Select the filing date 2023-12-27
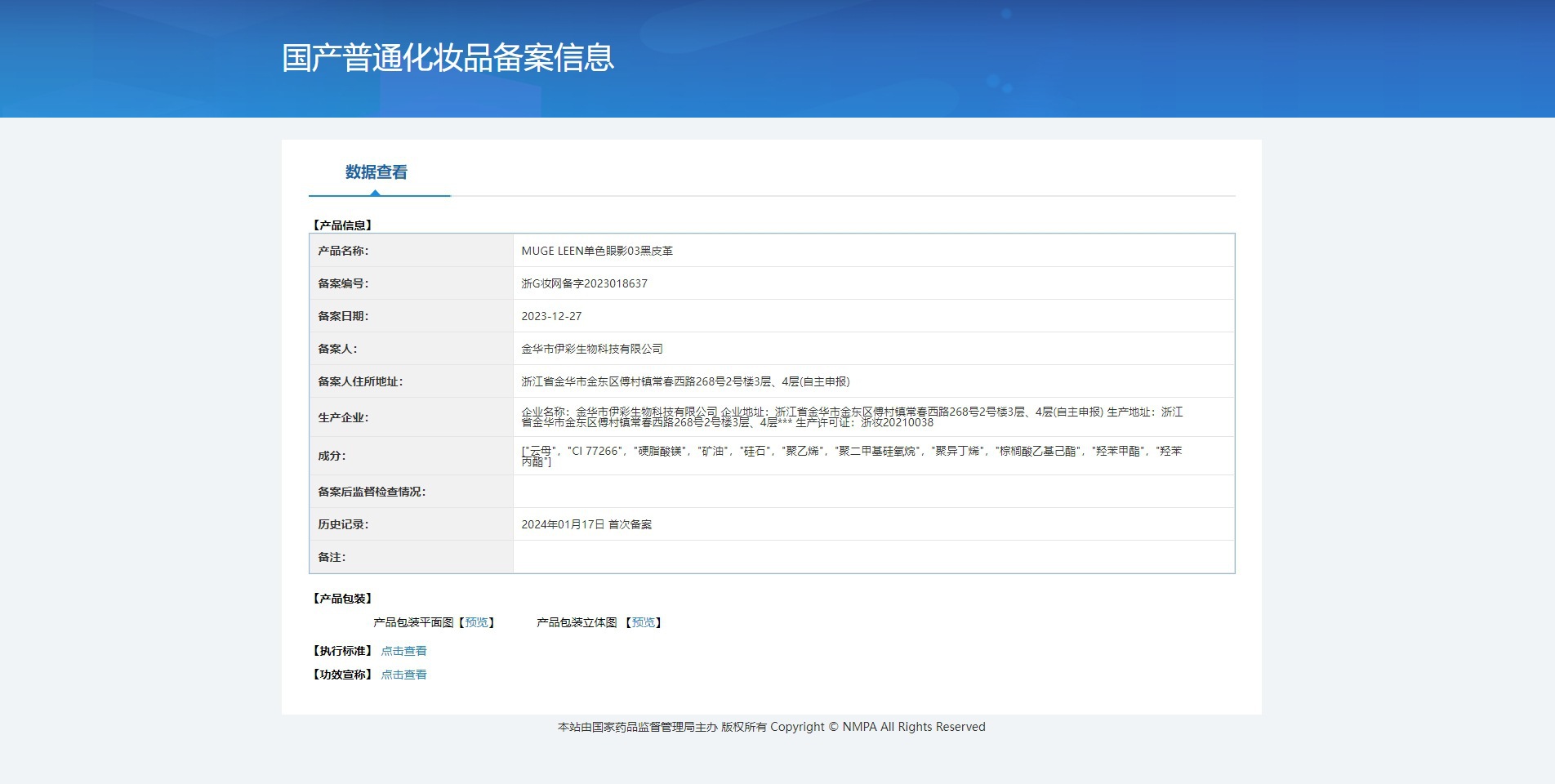This screenshot has height=784, width=1555. (551, 316)
